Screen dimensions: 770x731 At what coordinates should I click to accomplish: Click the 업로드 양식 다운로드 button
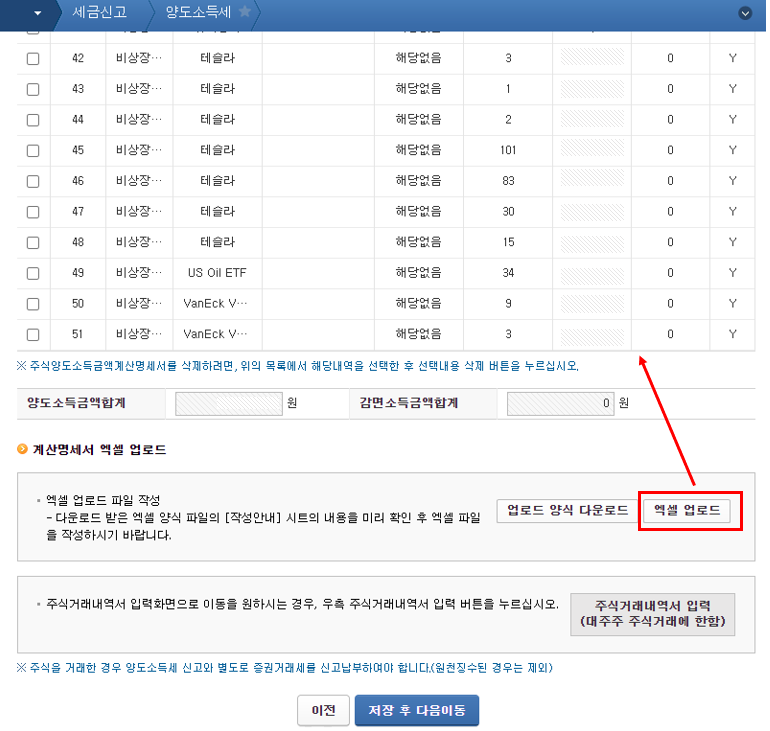[x=567, y=511]
